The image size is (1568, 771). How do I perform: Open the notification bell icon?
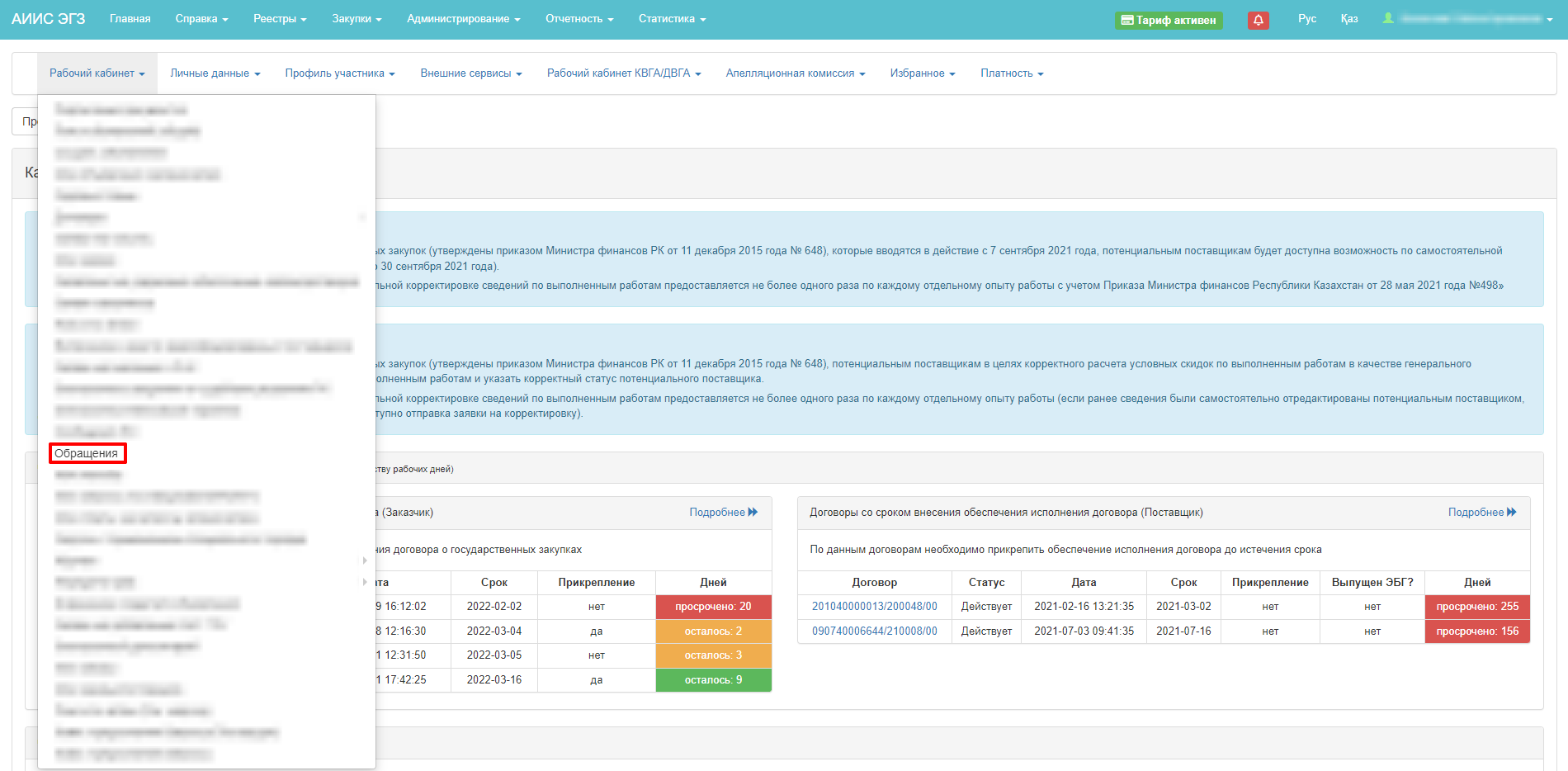click(x=1258, y=20)
